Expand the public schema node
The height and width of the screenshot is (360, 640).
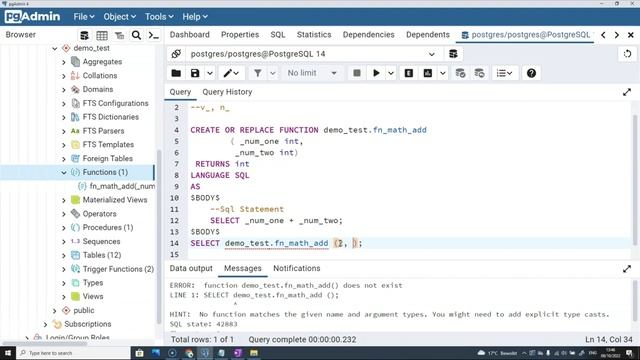pyautogui.click(x=54, y=311)
